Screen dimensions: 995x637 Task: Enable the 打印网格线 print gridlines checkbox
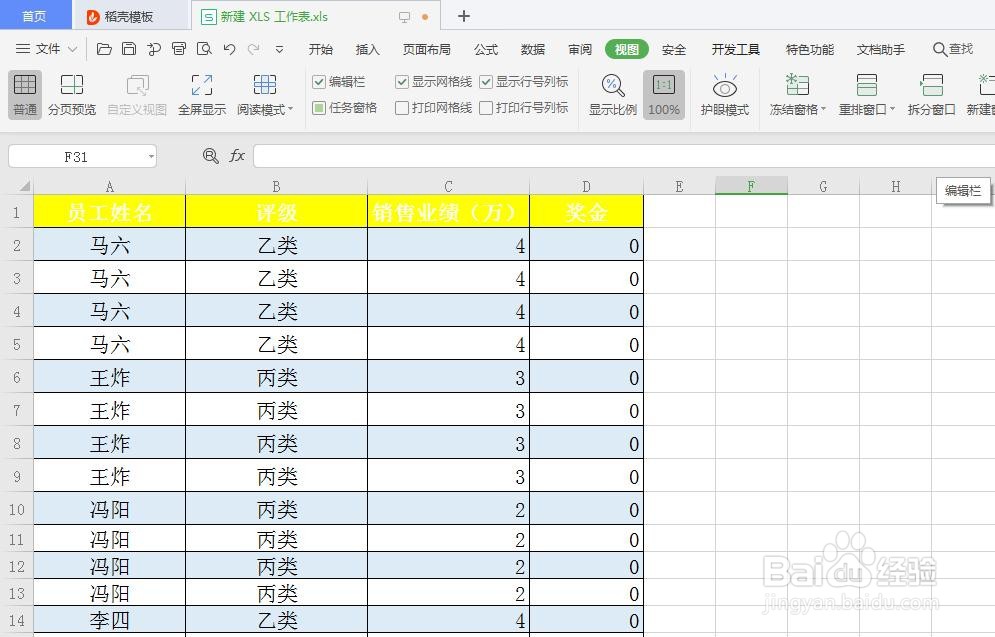pyautogui.click(x=401, y=108)
